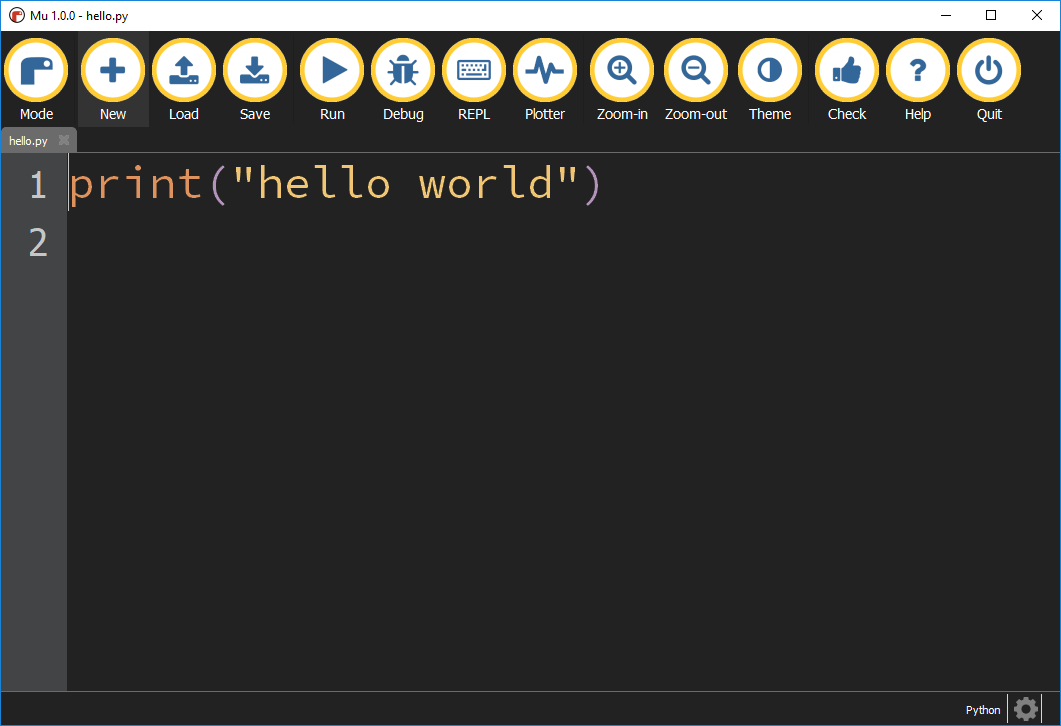Screen dimensions: 1061x726
Task: Zoom out of the code
Action: pos(695,69)
